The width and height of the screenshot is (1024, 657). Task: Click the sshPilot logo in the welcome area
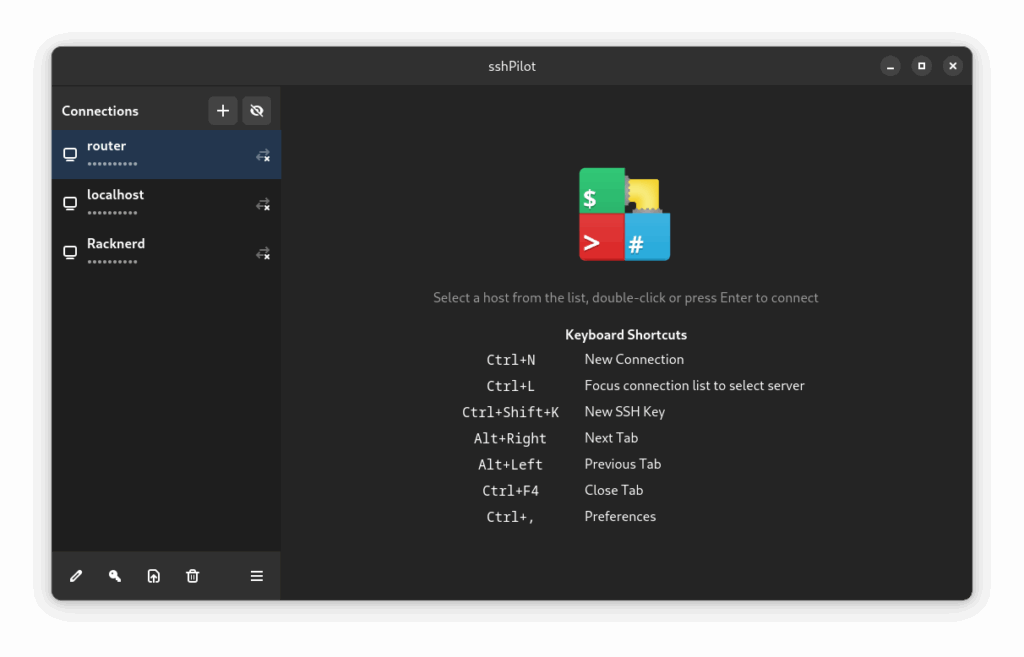(x=625, y=214)
